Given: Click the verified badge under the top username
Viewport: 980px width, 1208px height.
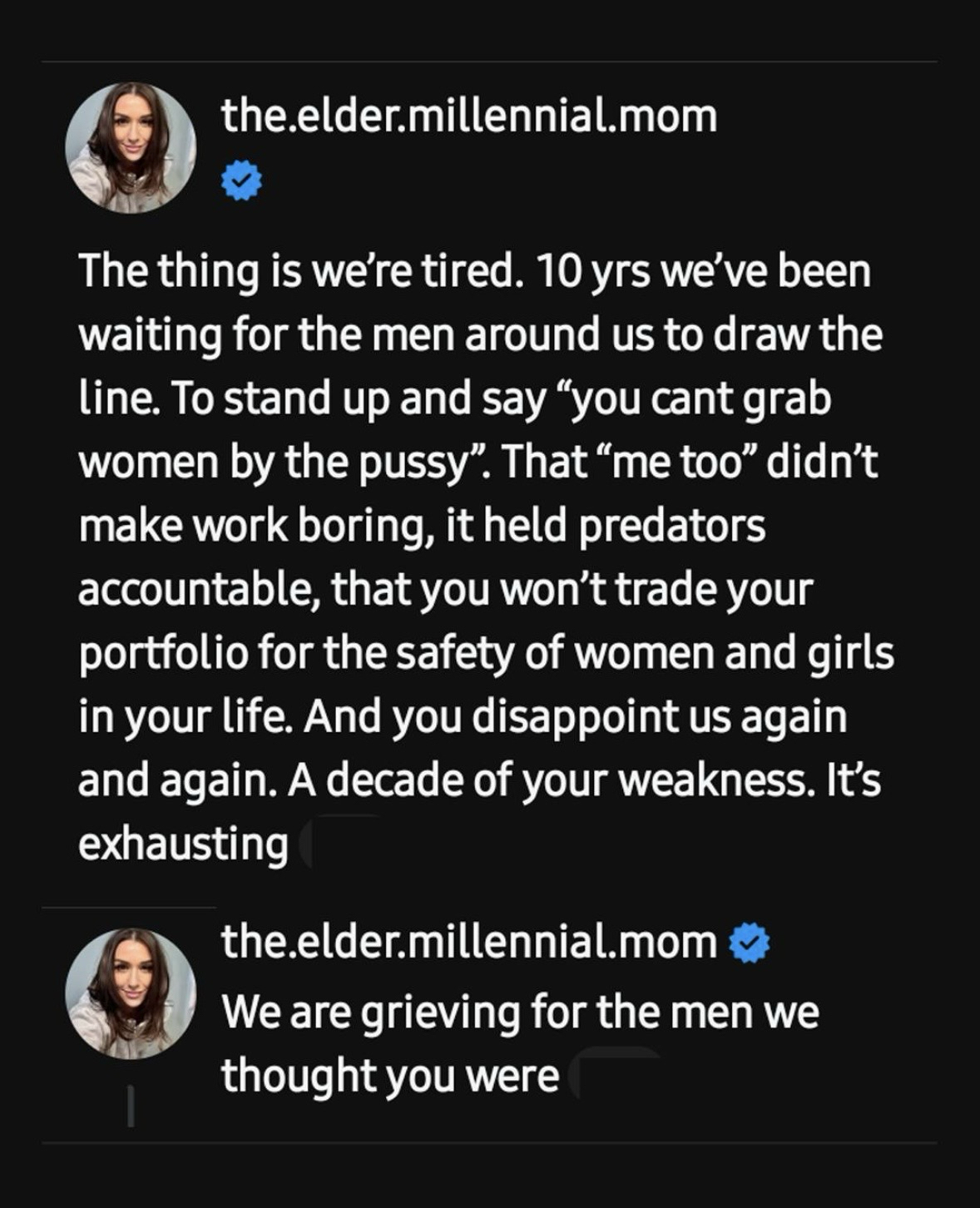Looking at the screenshot, I should point(241,181).
